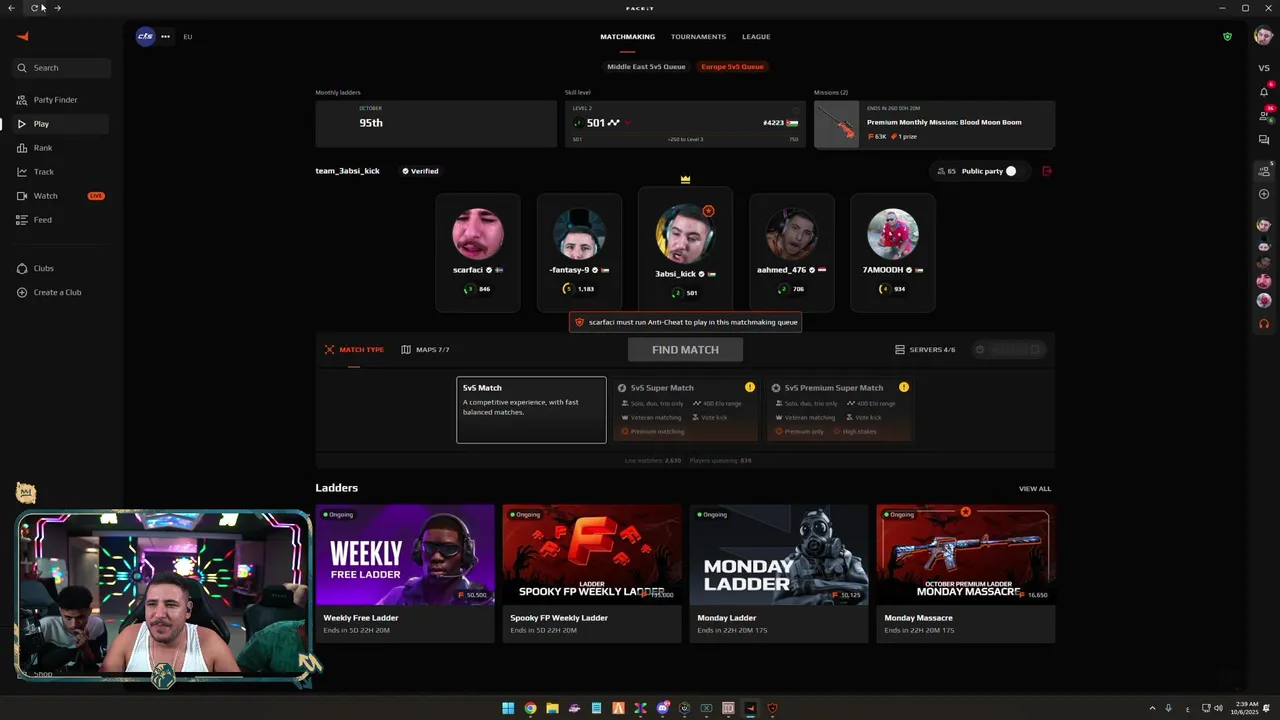Open the Monthly ladders 95th card
Screen dimensions: 1280x720
[x=436, y=124]
